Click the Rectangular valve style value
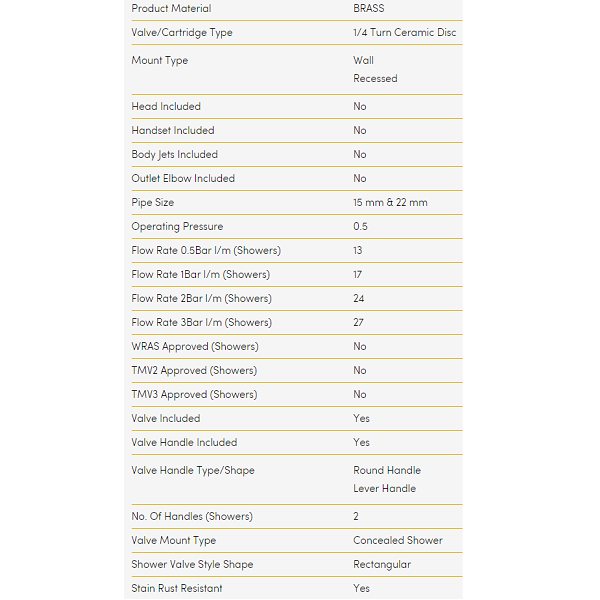The width and height of the screenshot is (600, 600). 382,565
